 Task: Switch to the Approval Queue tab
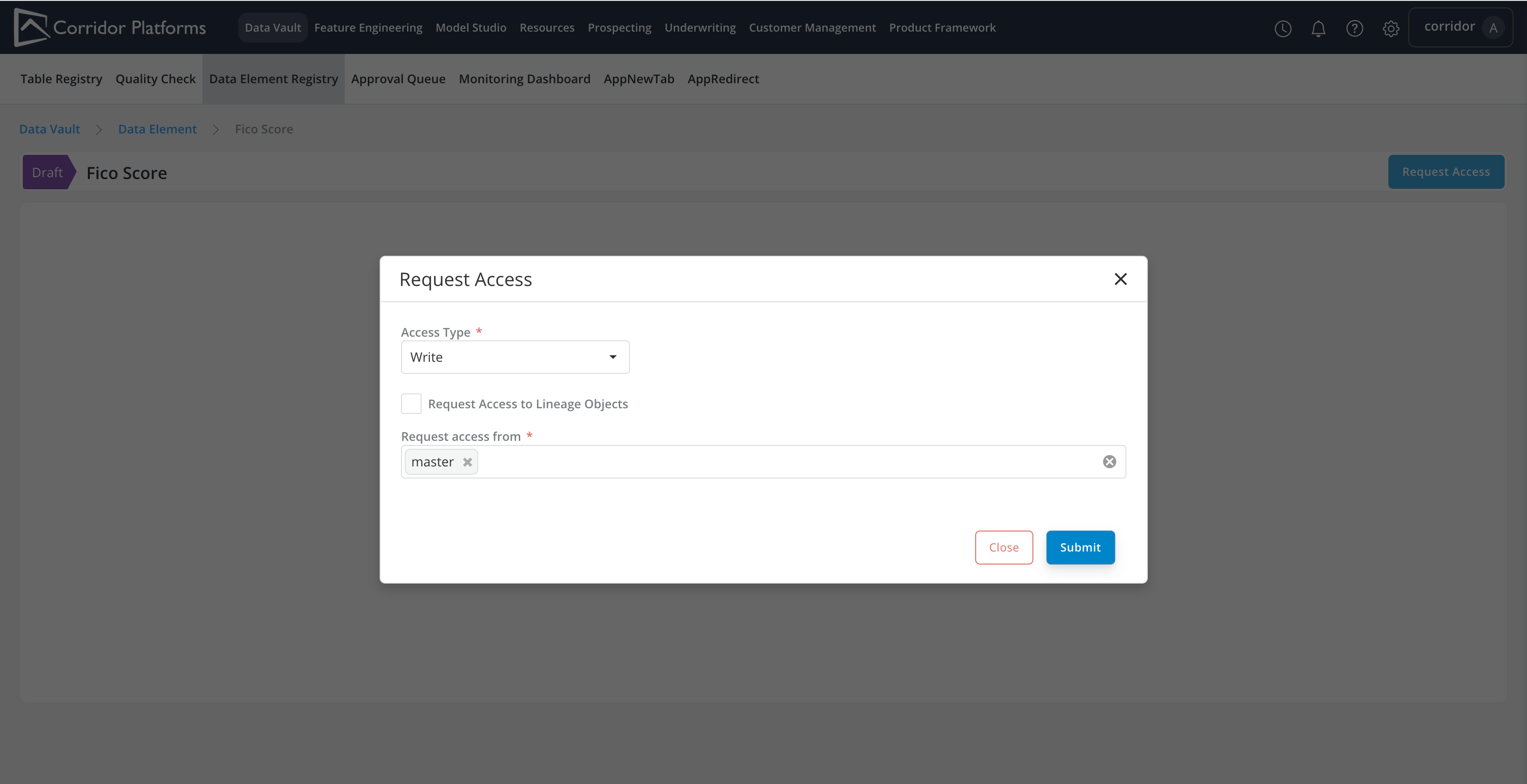(x=398, y=79)
